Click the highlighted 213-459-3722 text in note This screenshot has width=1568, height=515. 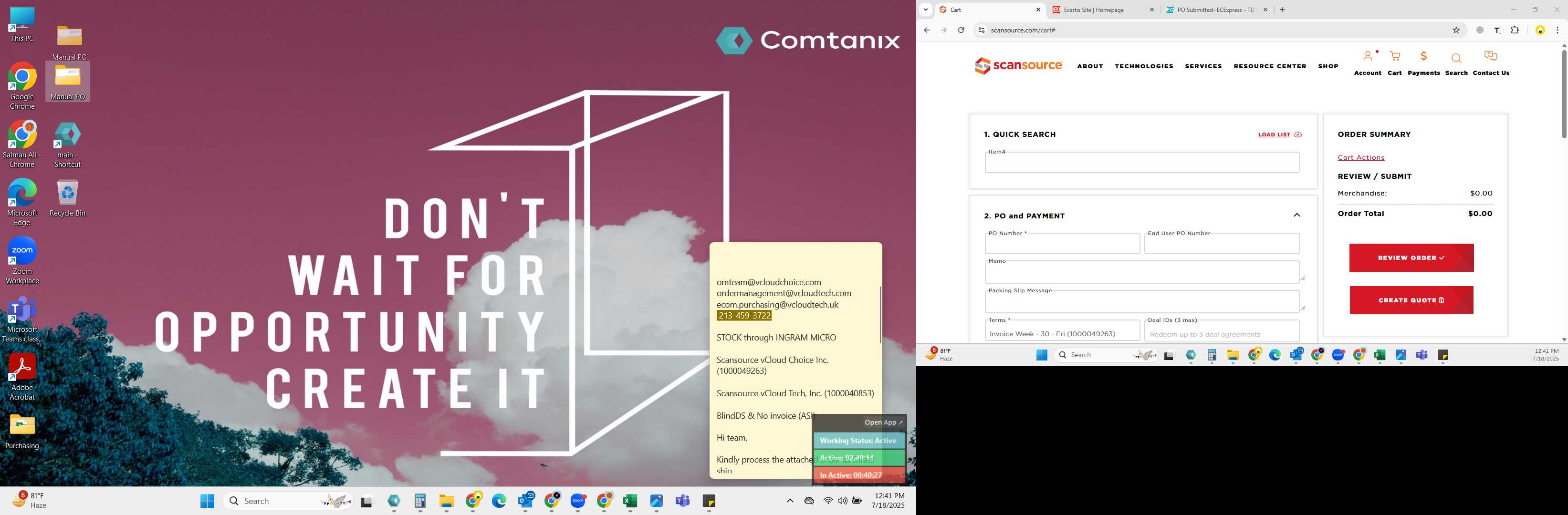(744, 316)
